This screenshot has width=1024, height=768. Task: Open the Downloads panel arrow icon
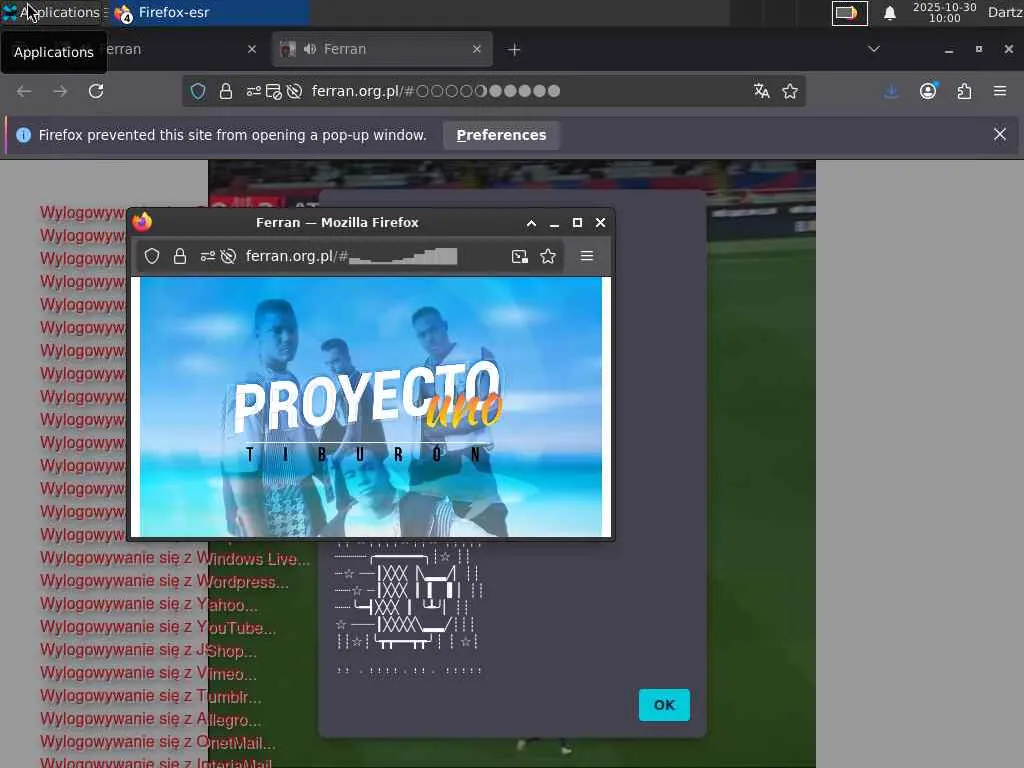(891, 91)
